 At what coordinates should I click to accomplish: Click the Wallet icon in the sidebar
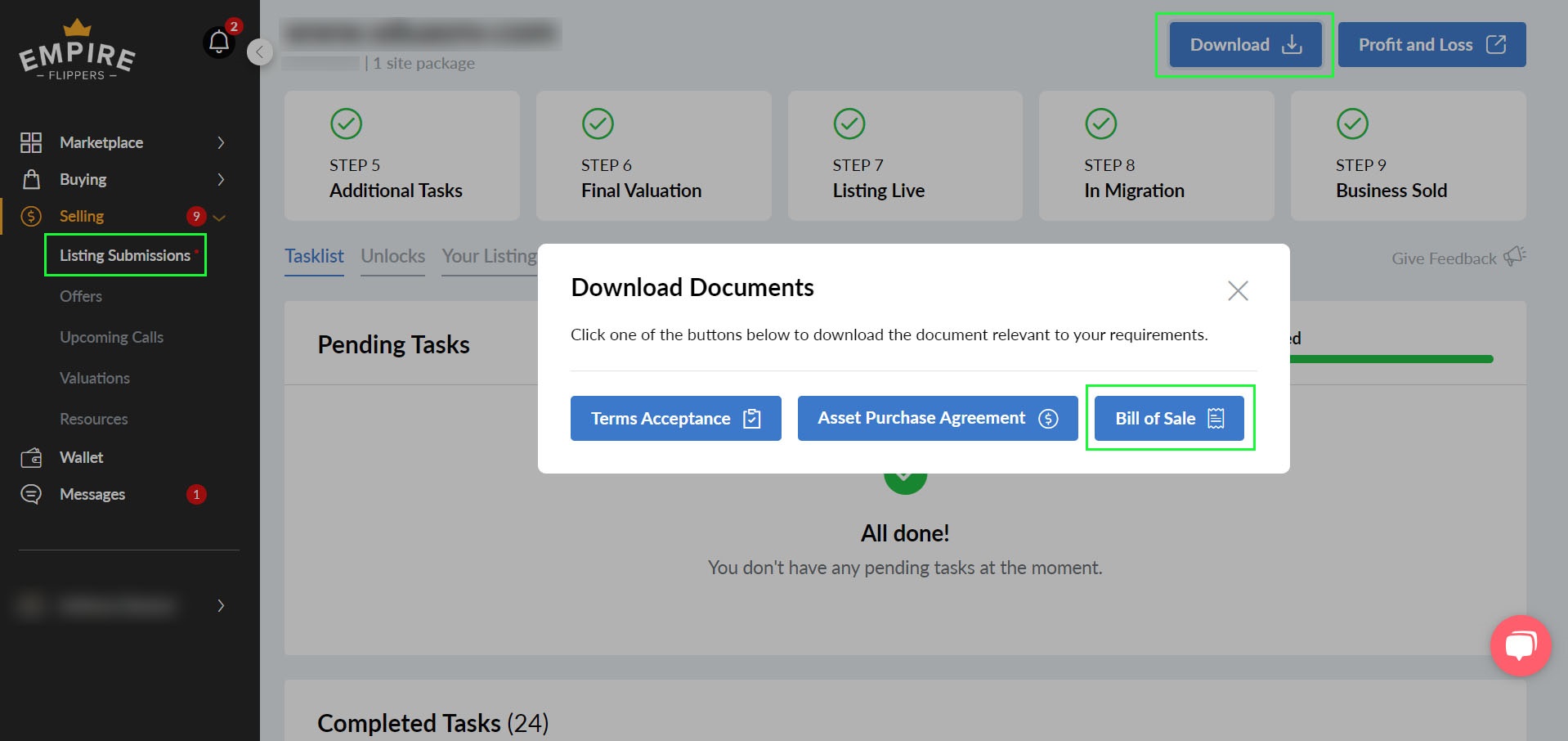tap(31, 457)
